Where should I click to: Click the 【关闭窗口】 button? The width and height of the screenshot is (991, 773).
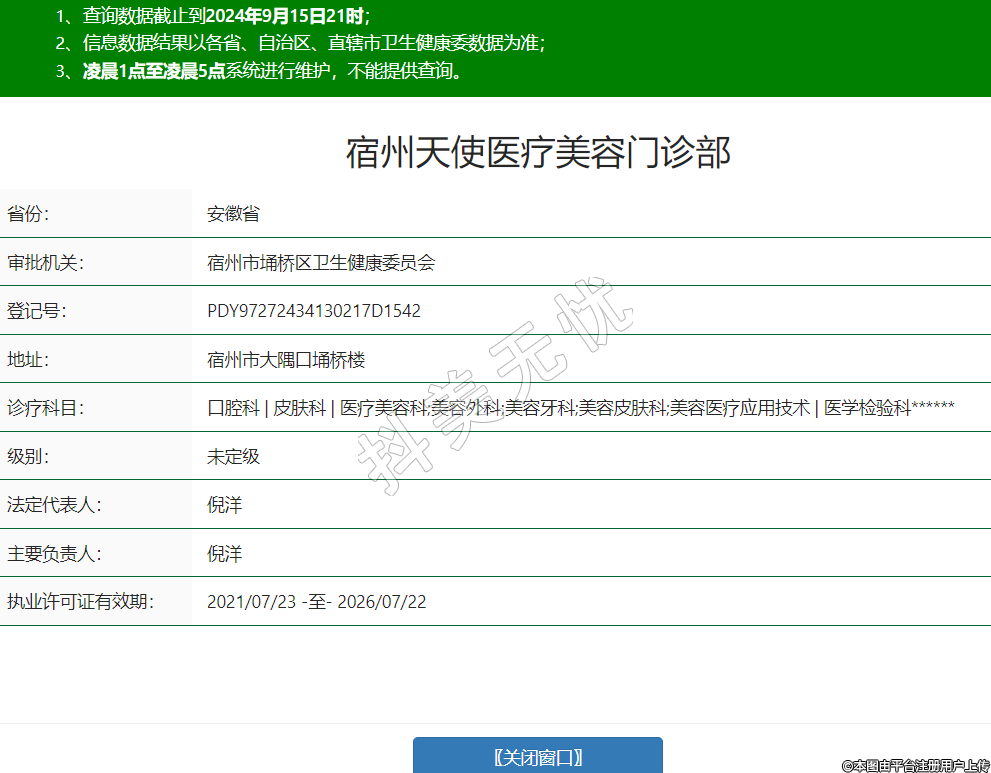(538, 757)
